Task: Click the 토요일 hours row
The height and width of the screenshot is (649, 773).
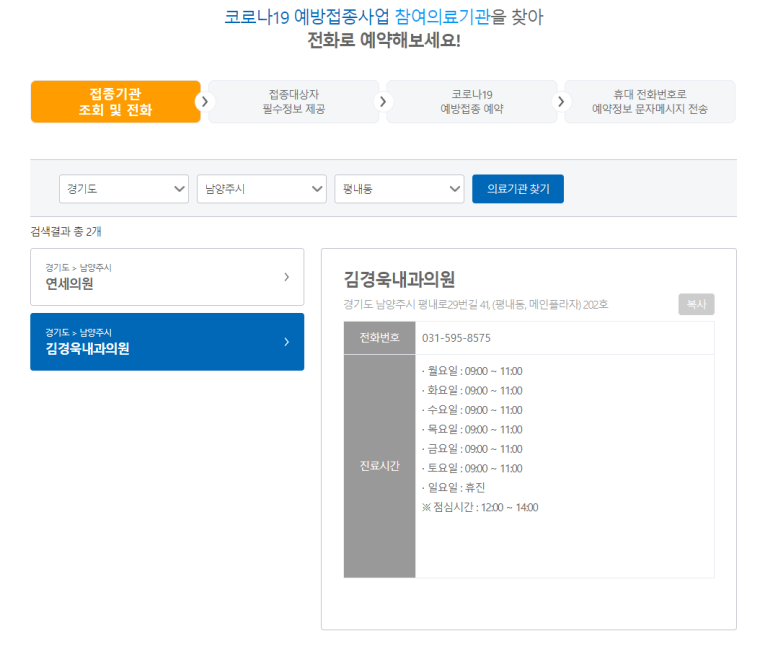Action: (x=472, y=469)
